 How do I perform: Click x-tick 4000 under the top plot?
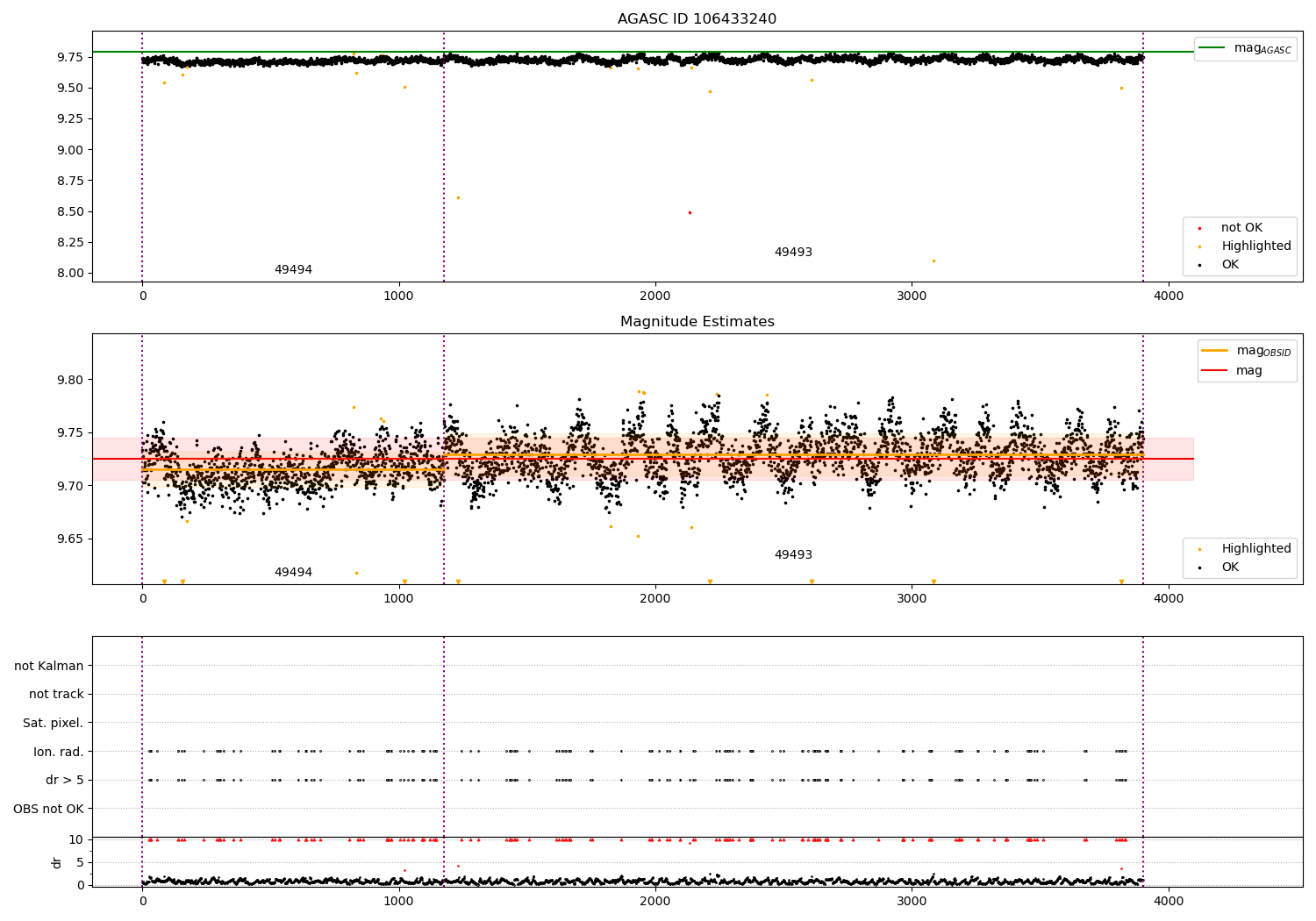point(1169,296)
